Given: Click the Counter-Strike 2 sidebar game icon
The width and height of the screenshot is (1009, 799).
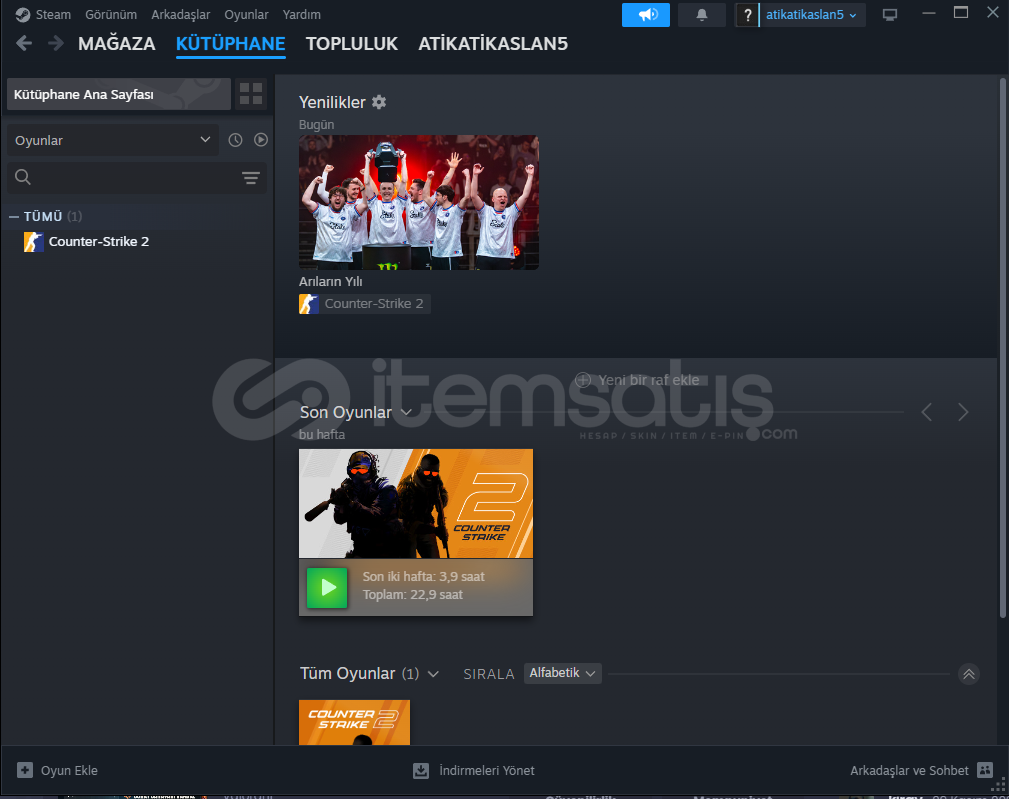Looking at the screenshot, I should point(33,241).
